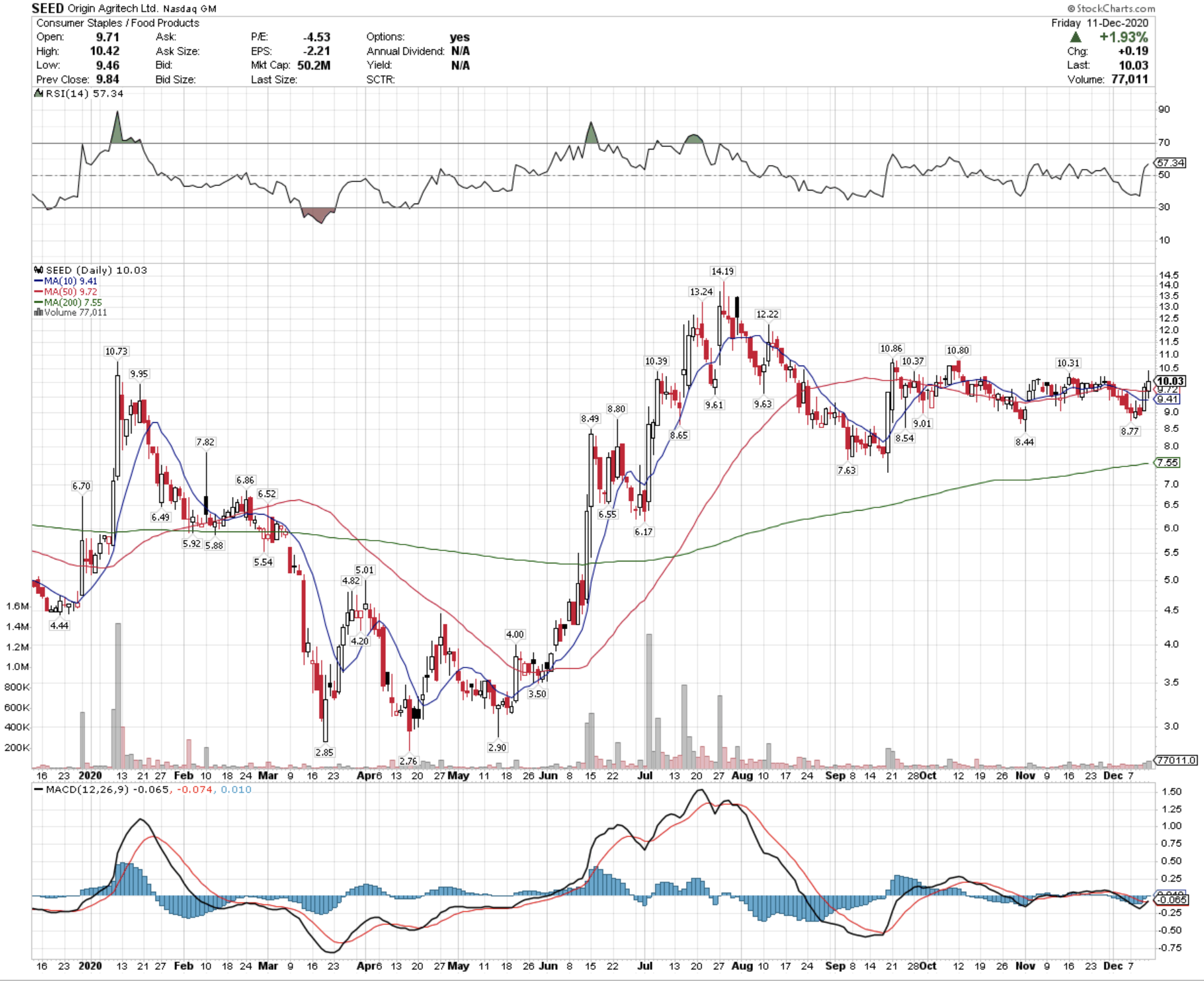Click the Nov label on the price-panel date axis

tap(1025, 775)
